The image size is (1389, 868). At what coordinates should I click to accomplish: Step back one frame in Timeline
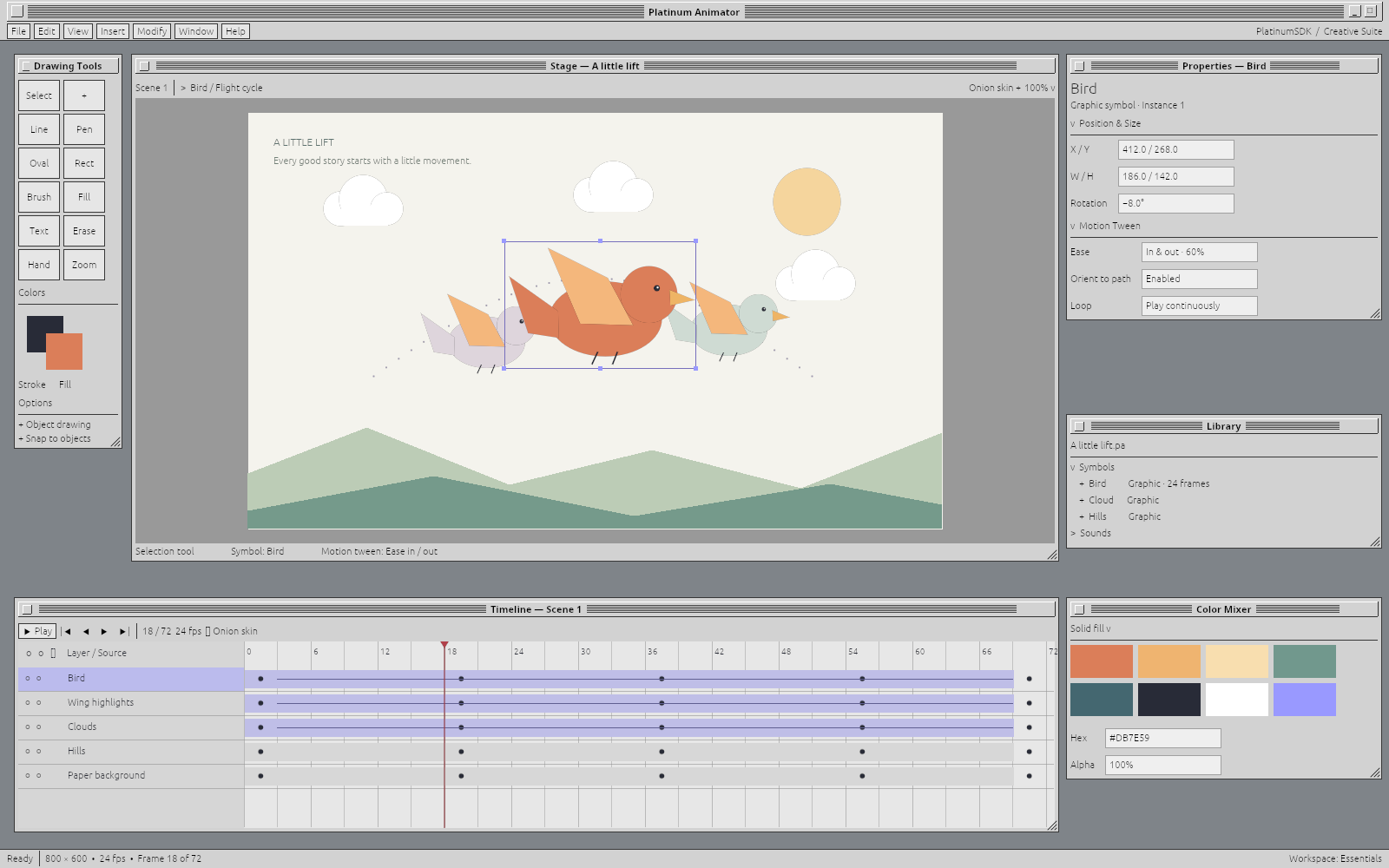tap(86, 631)
